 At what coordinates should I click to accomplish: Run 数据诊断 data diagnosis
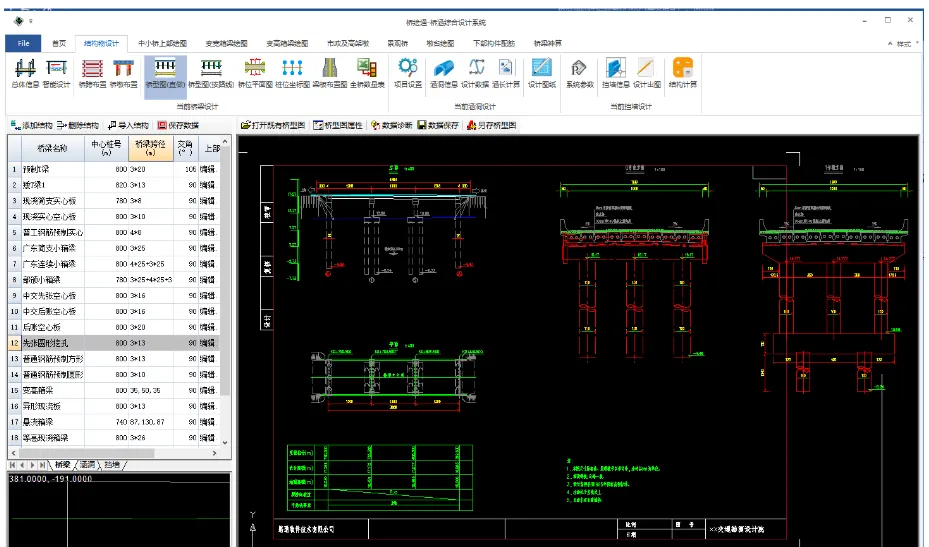(392, 125)
